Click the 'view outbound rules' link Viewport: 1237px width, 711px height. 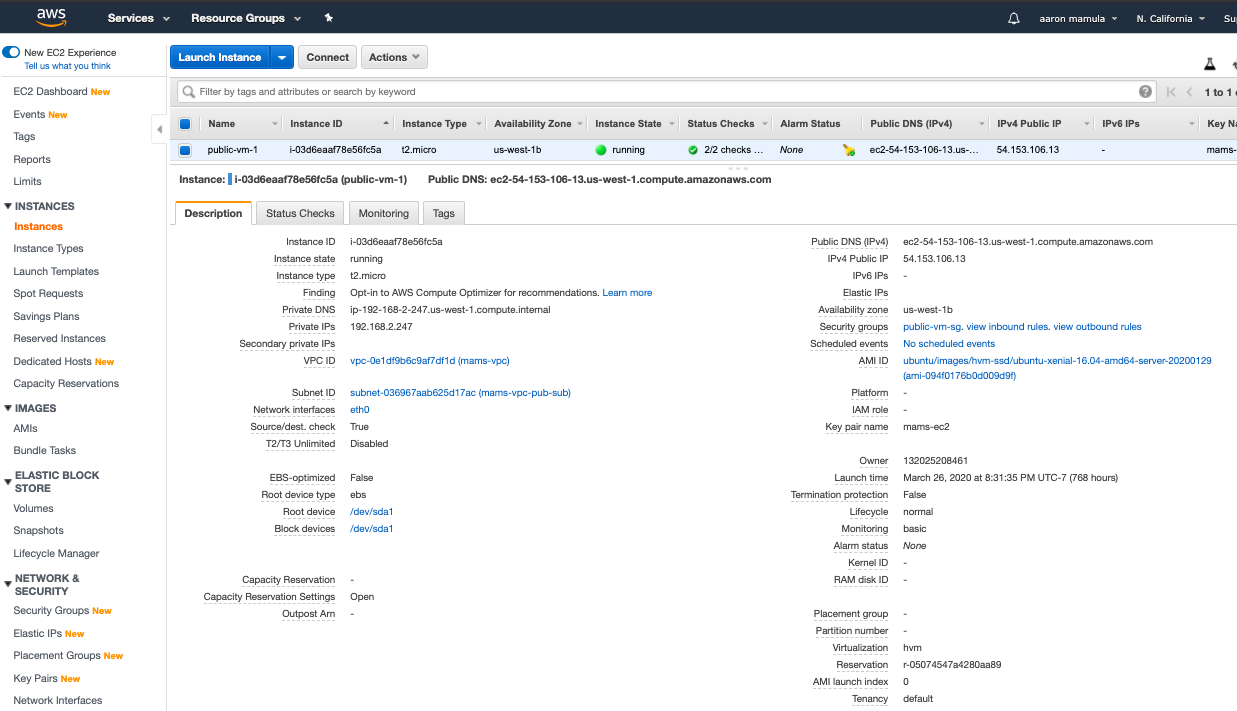tap(1097, 327)
